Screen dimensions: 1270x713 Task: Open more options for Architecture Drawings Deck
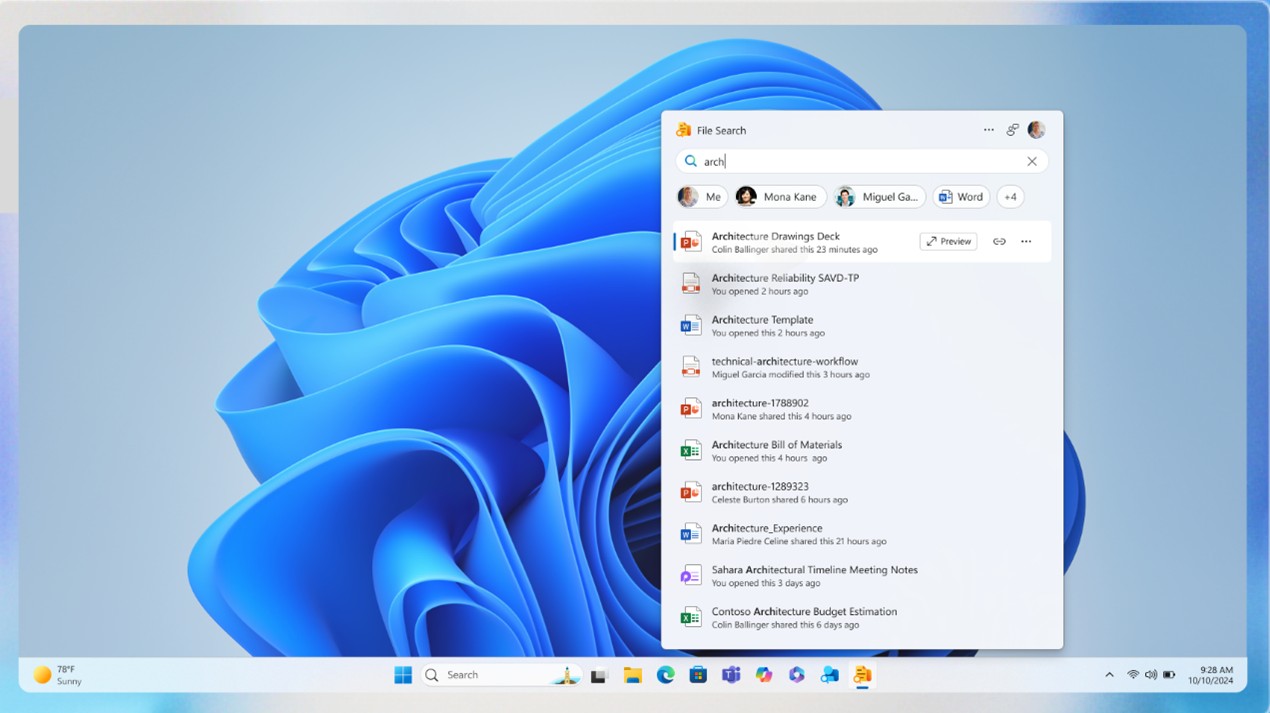(x=1026, y=242)
